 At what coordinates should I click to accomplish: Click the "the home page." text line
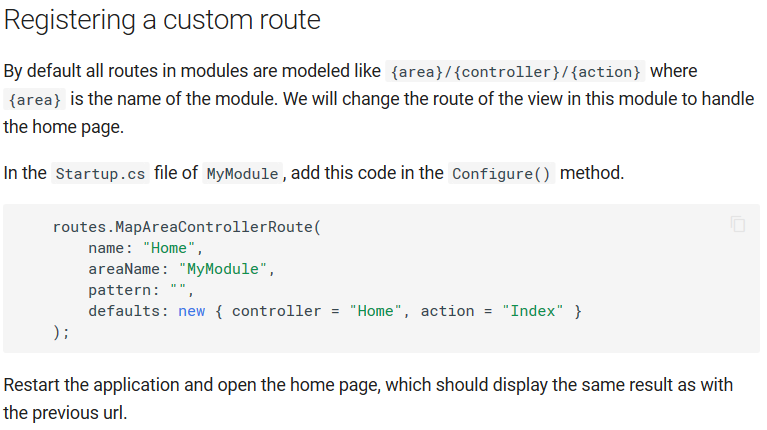point(64,127)
